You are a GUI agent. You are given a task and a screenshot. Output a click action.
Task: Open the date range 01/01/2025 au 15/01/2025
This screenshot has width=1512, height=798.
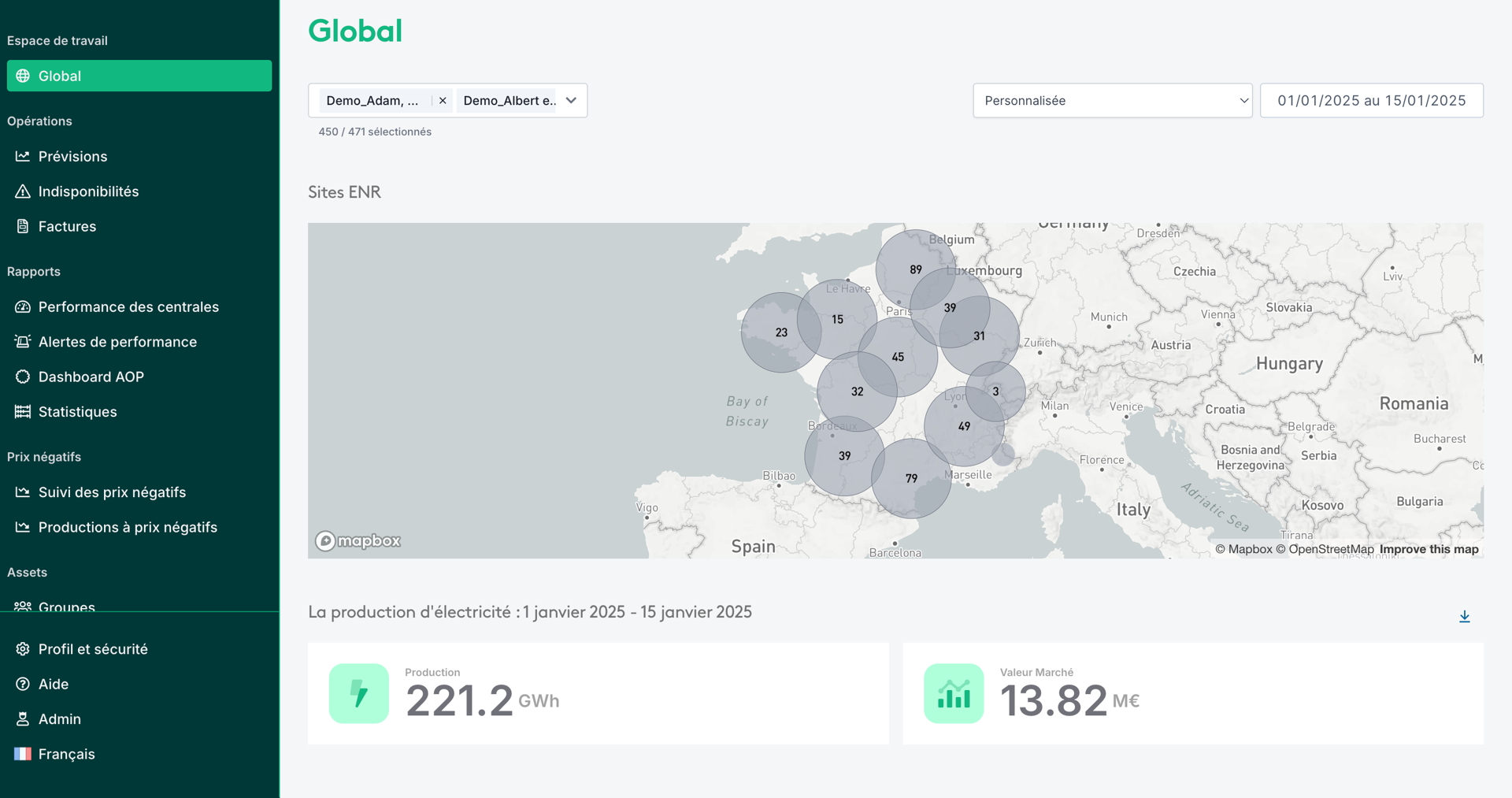[x=1372, y=100]
